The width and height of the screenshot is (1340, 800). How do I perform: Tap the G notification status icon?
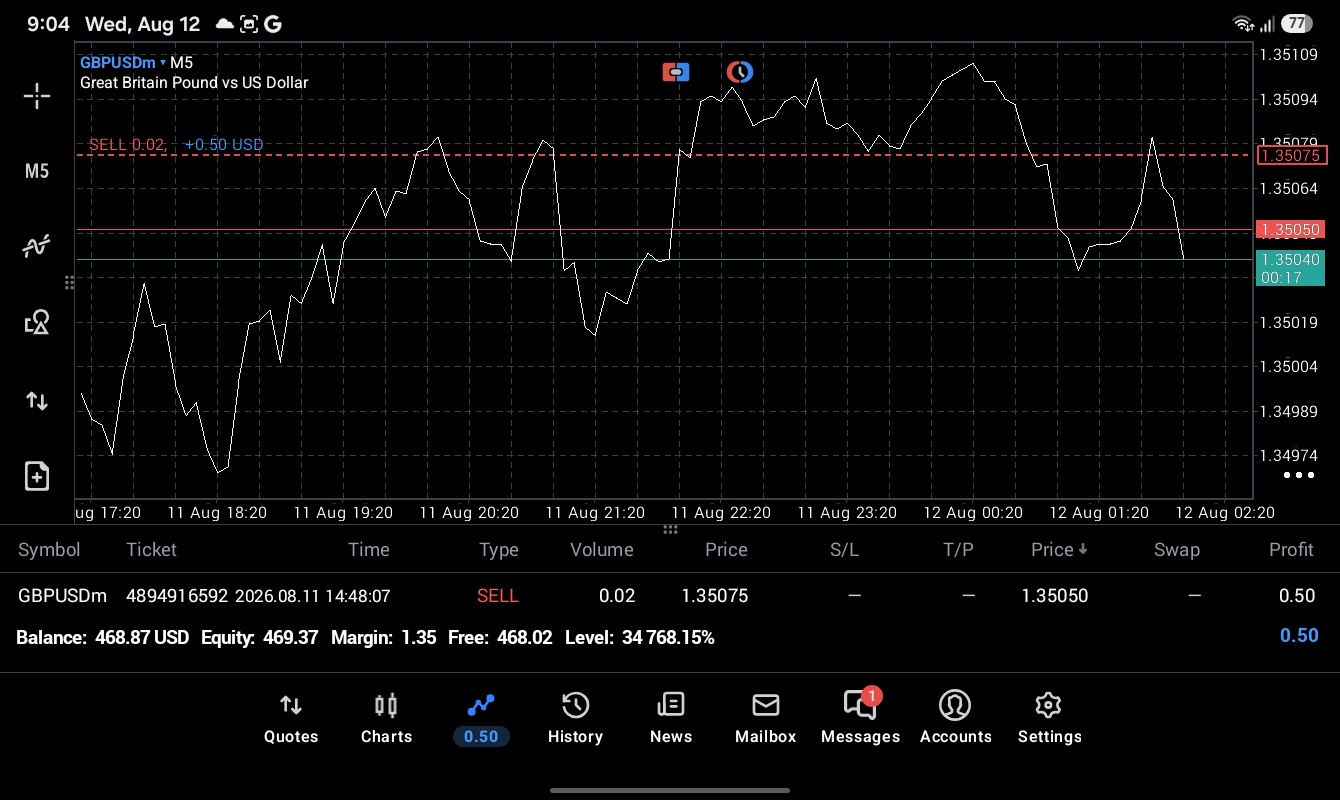tap(273, 24)
